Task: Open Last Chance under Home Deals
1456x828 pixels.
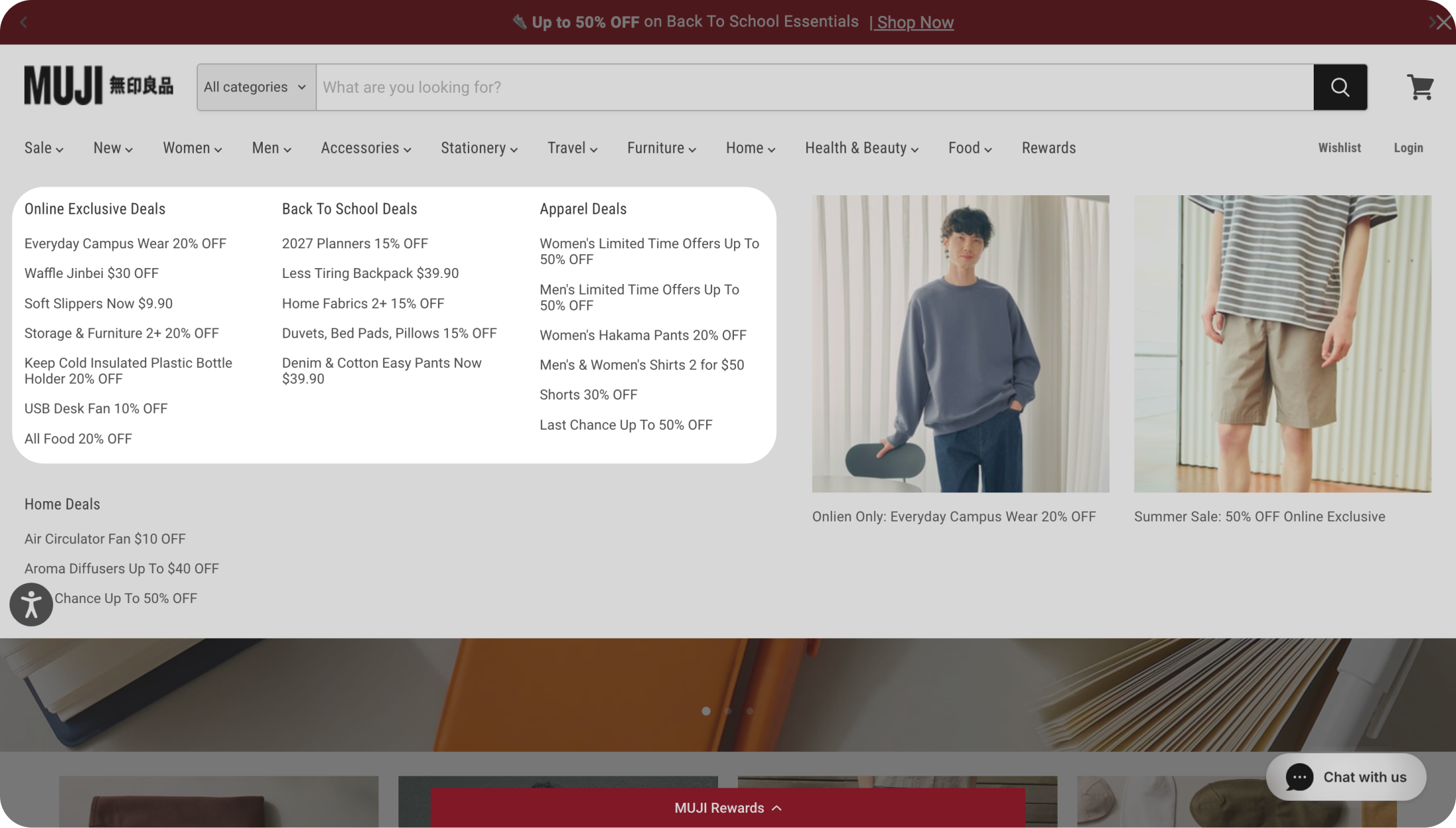Action: (126, 598)
